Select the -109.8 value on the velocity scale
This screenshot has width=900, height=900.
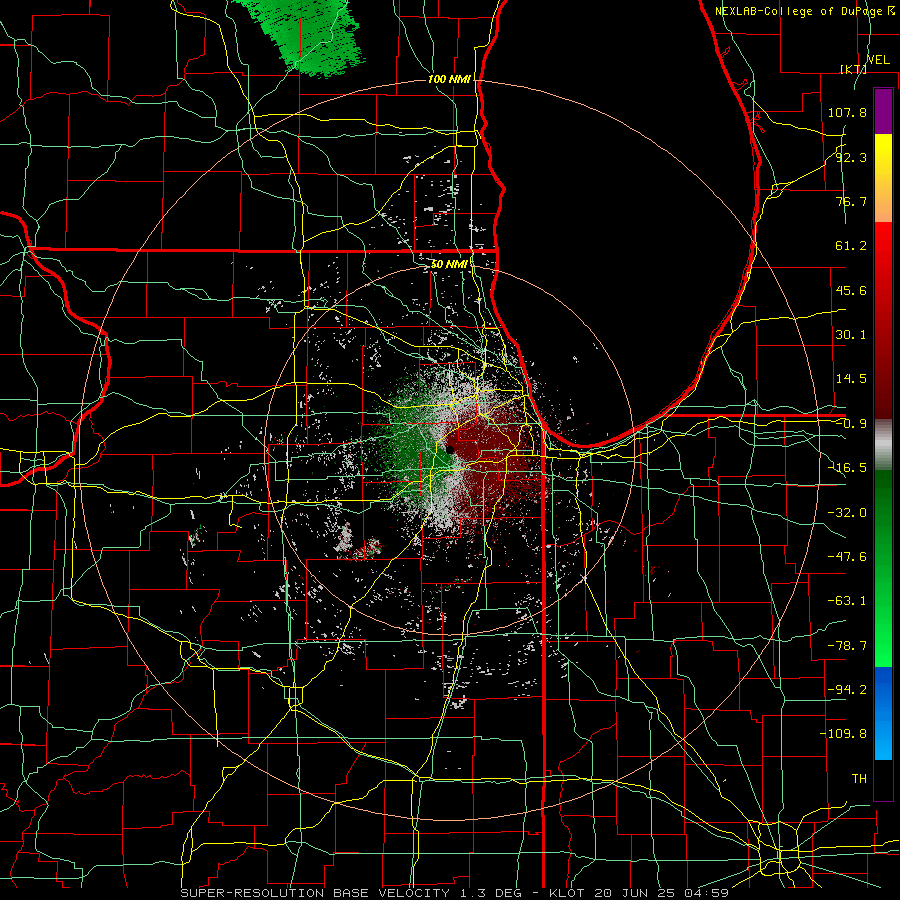click(x=843, y=734)
